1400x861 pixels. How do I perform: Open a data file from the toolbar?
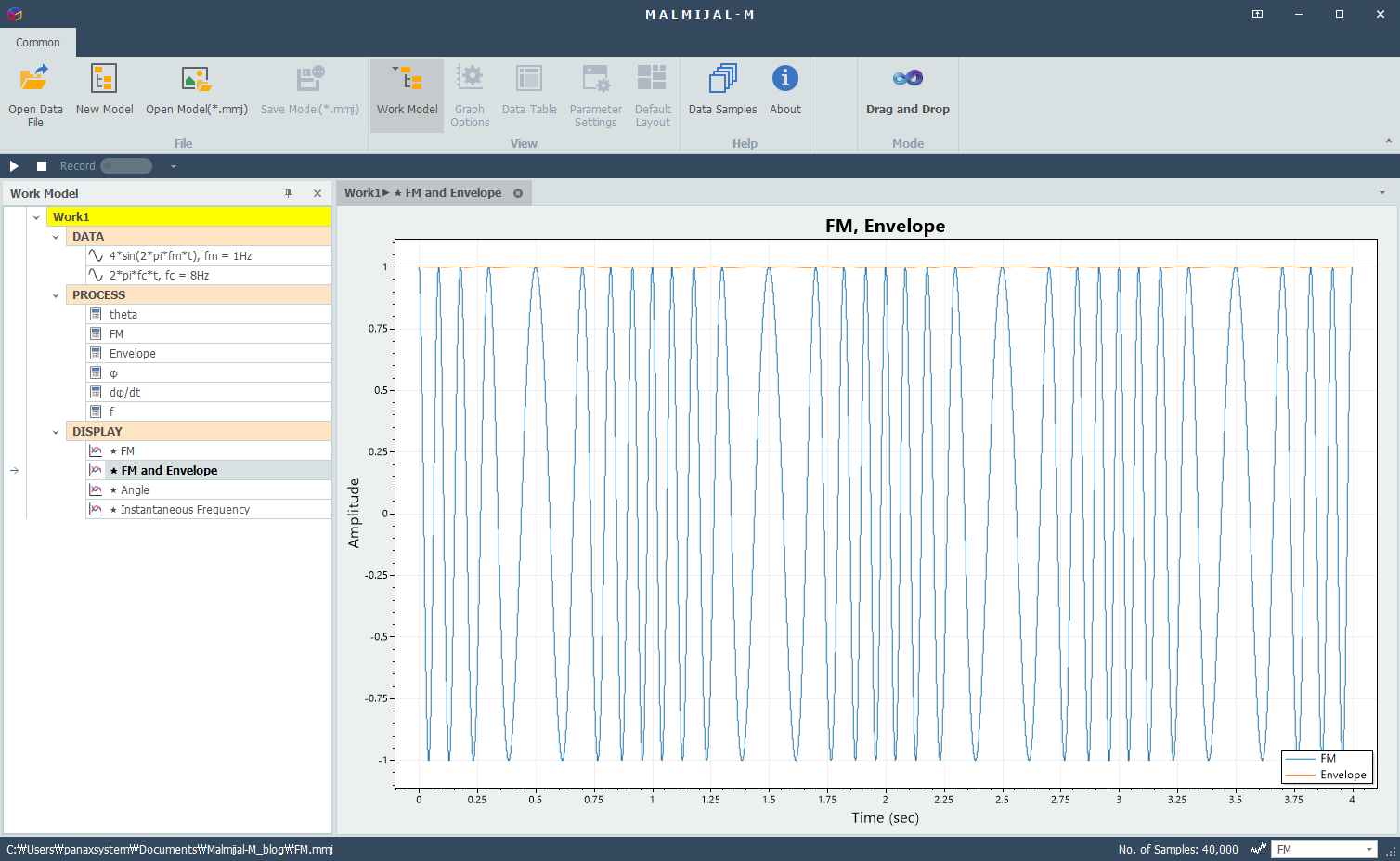coord(35,95)
